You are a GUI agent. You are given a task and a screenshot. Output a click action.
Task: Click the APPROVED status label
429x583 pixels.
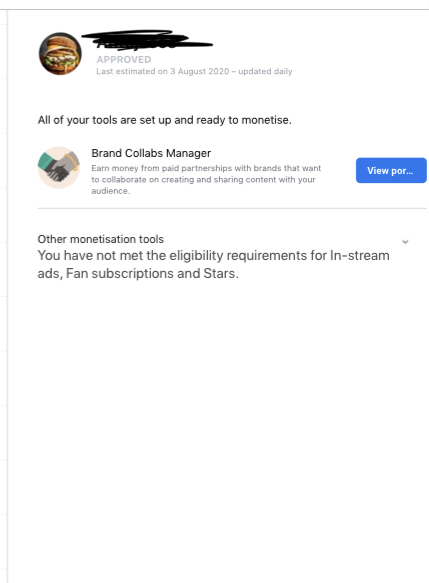124,59
